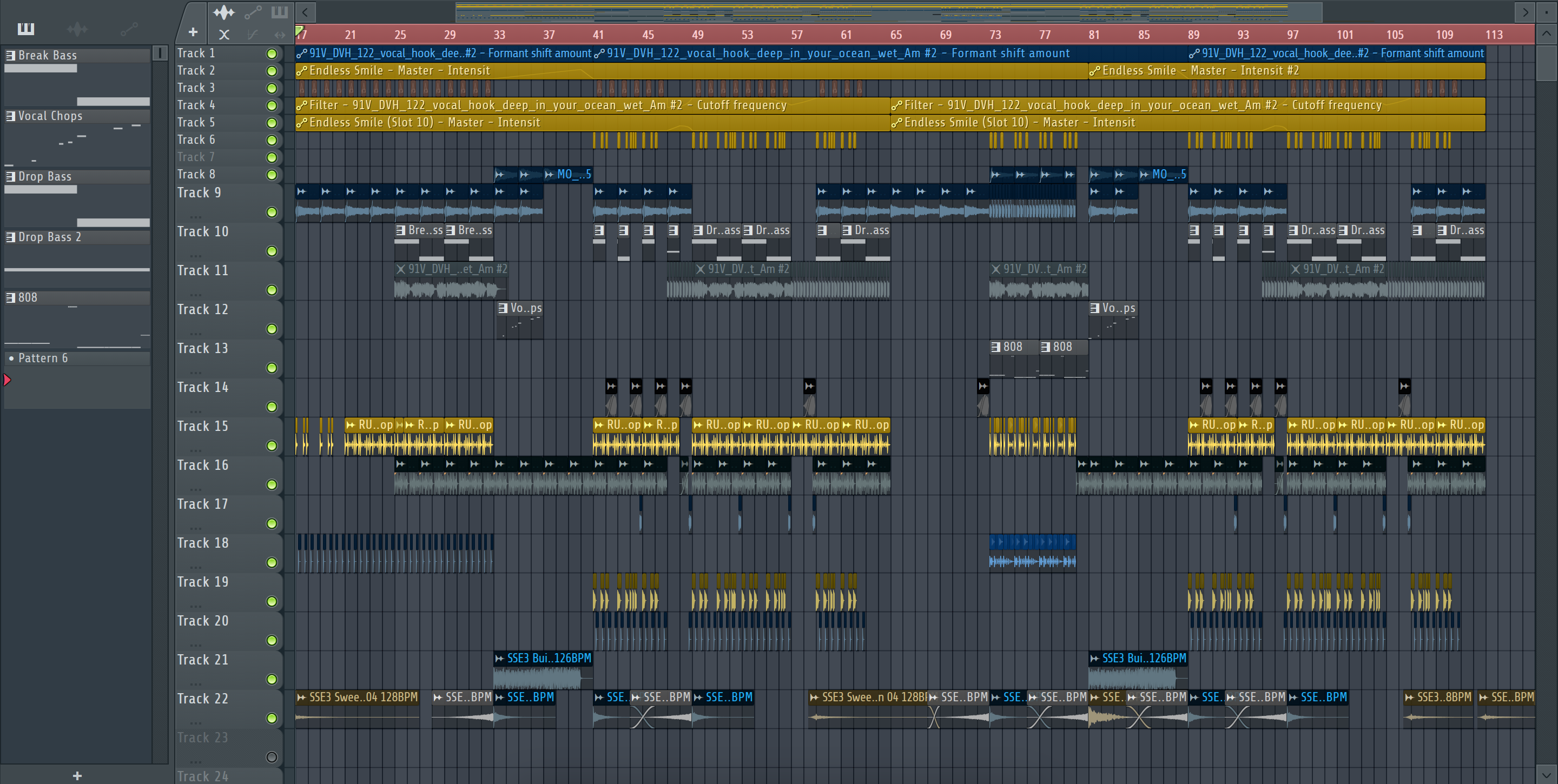
Task: Mute Track 1 with its green LED
Action: (272, 54)
